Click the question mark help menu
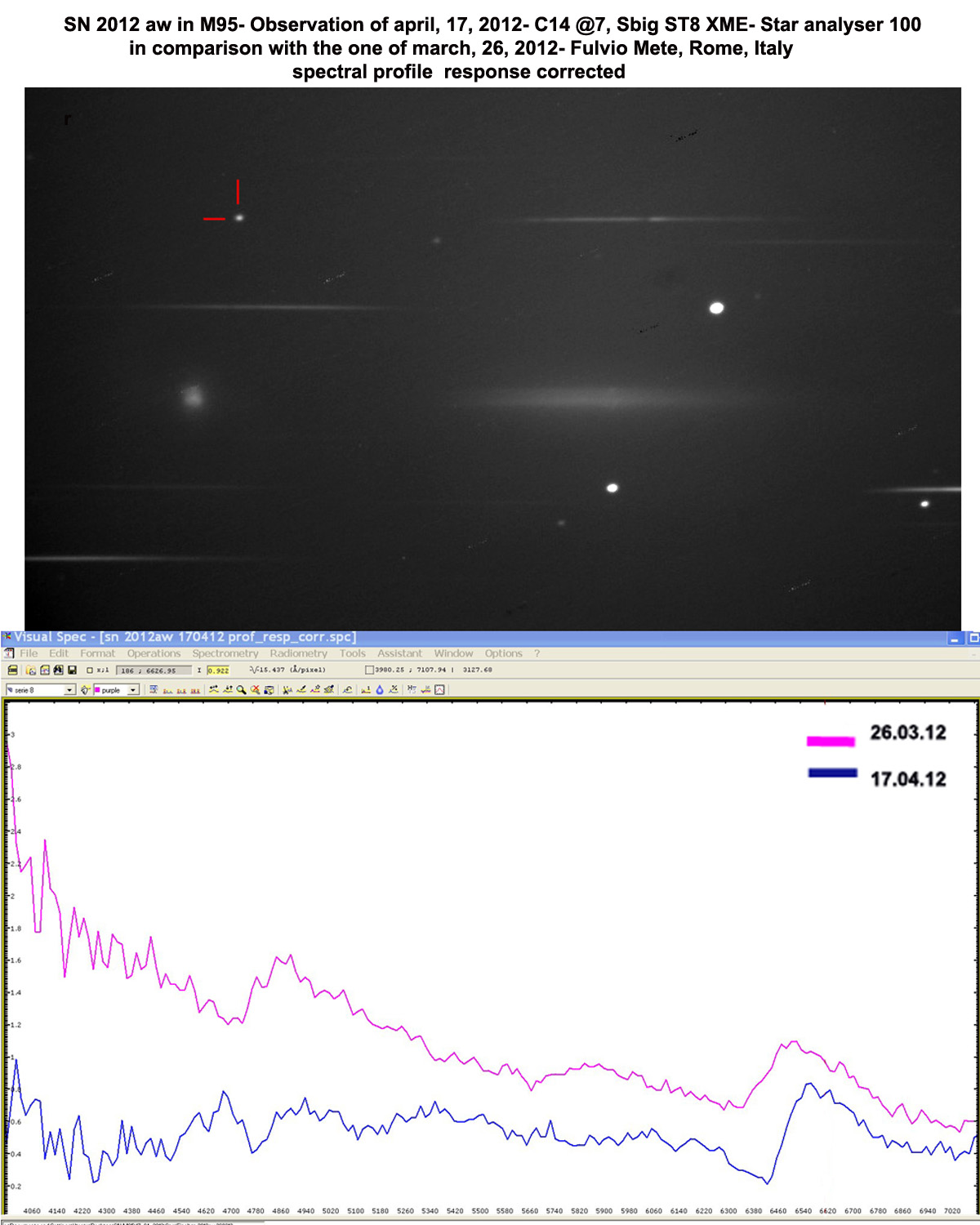The width and height of the screenshot is (980, 1225). (537, 653)
